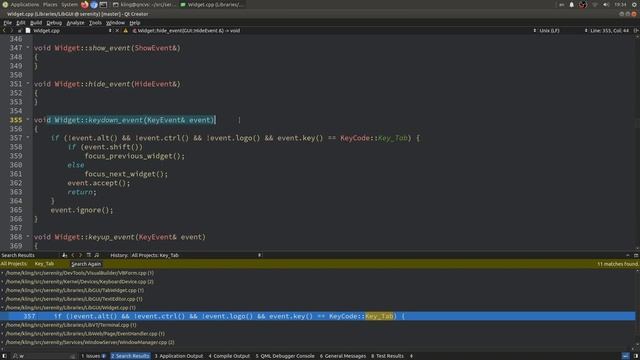Click the Applications menu logo icon
This screenshot has width=640, height=360.
(5, 4)
